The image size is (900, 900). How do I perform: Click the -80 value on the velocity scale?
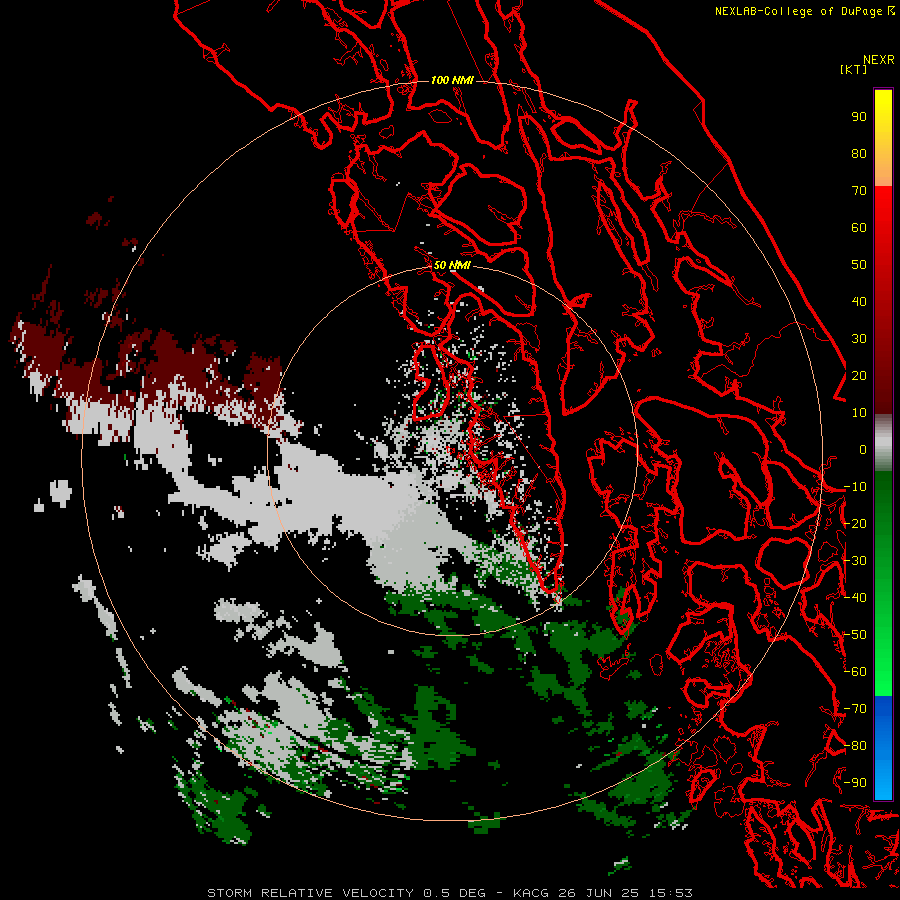(x=855, y=746)
